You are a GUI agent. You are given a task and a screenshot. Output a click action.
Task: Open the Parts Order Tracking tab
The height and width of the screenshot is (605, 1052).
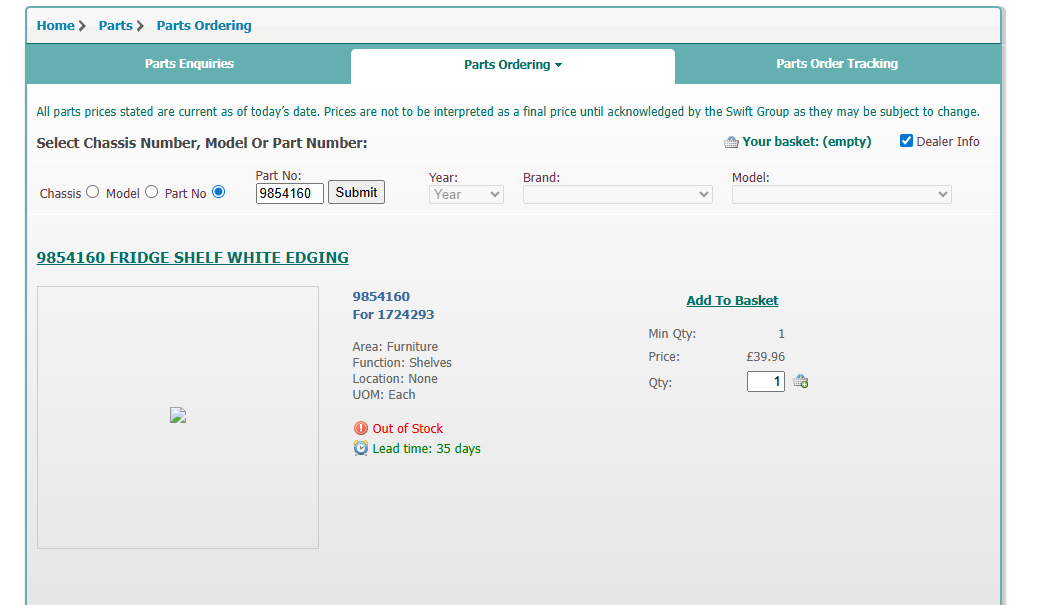[x=837, y=64]
